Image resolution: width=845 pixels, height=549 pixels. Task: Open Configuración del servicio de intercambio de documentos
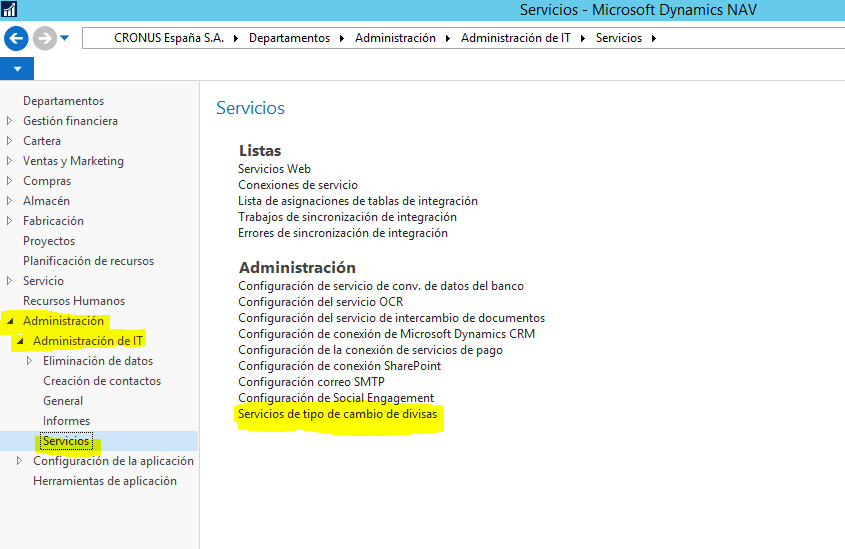(392, 318)
